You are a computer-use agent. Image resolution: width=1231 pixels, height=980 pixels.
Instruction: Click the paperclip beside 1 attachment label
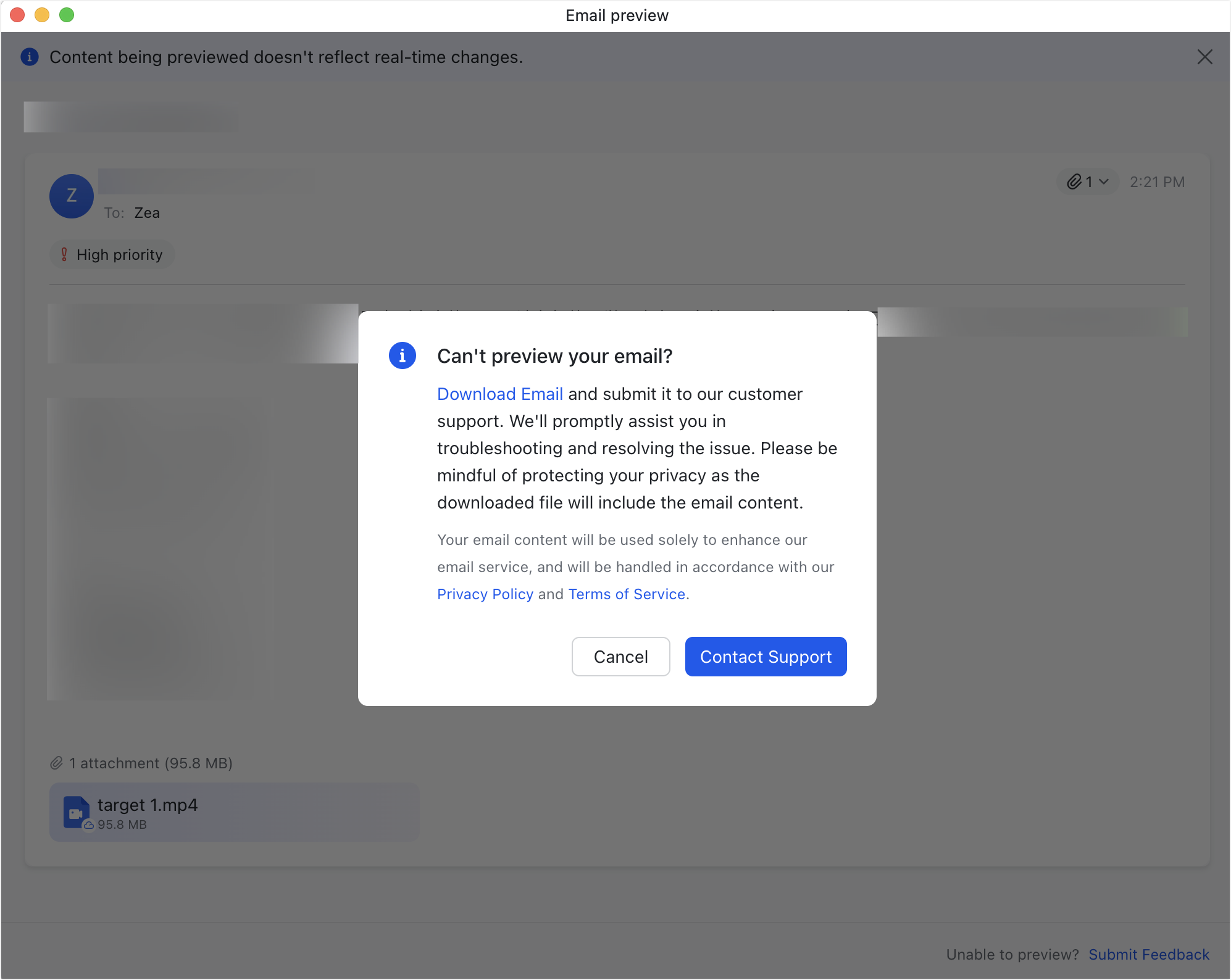57,763
